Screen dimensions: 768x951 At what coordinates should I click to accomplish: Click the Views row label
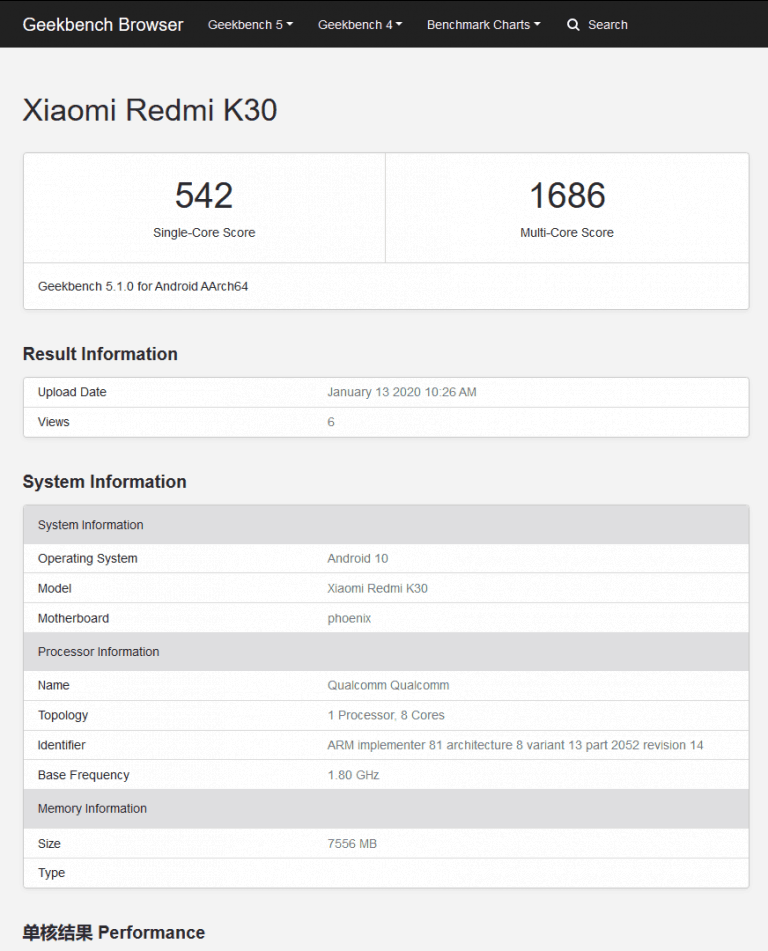click(x=53, y=422)
